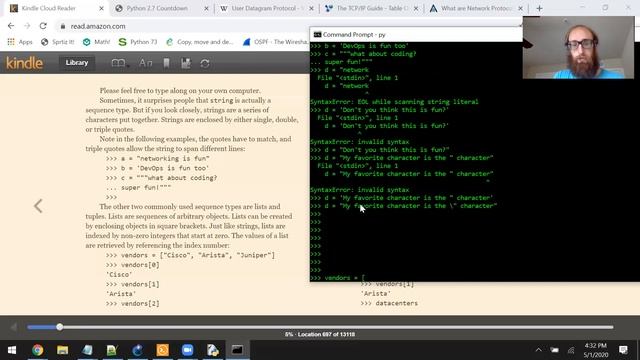Open the Python 73 bookmark

tap(138, 42)
